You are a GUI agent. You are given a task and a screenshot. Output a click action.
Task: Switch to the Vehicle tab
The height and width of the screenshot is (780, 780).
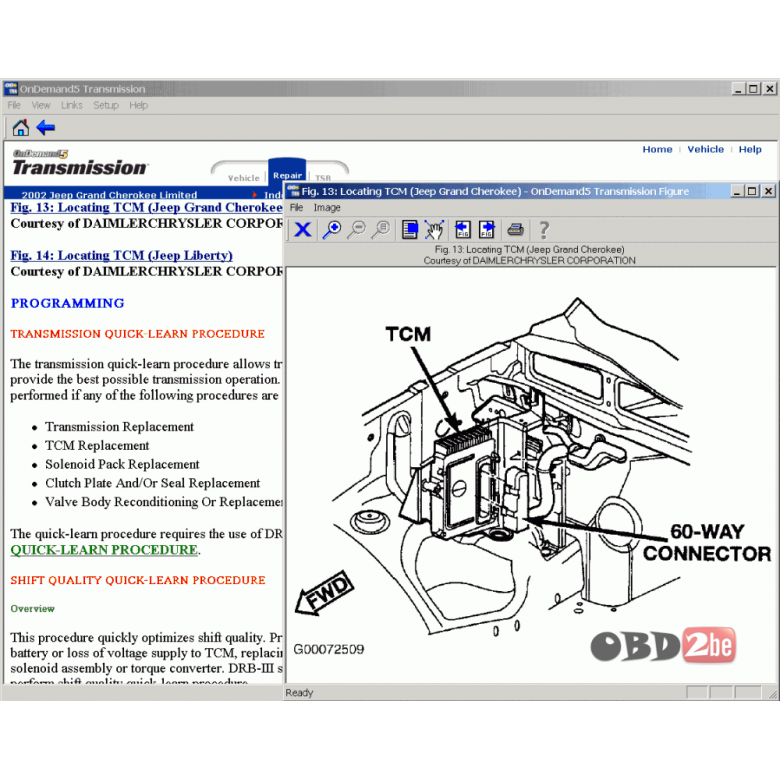coord(243,178)
